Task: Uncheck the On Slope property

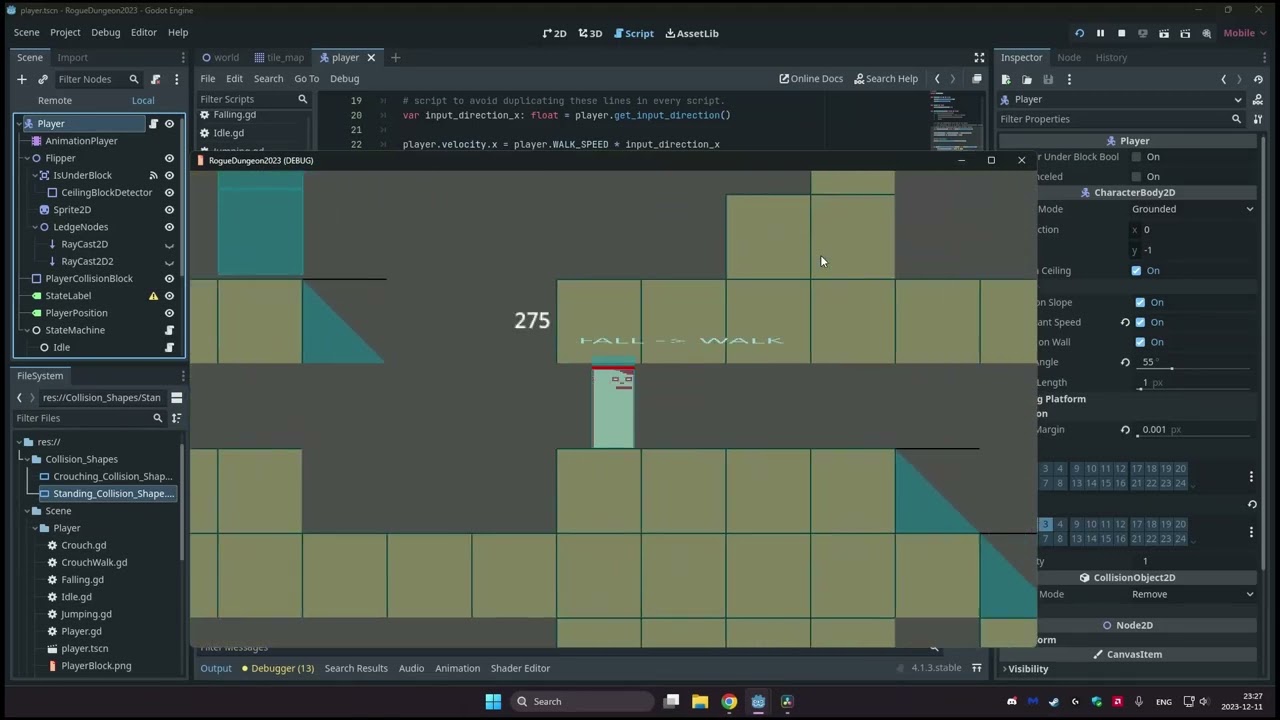Action: point(1140,302)
